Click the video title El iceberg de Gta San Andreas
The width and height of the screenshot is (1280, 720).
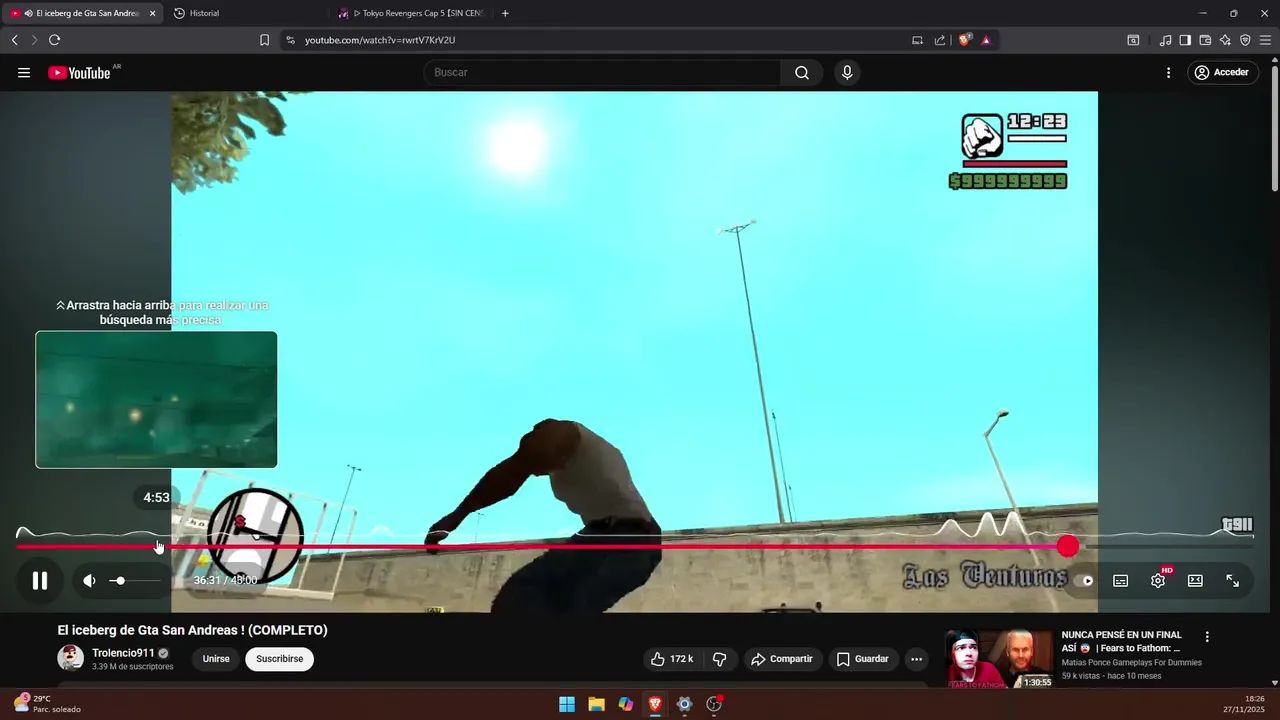click(x=192, y=630)
